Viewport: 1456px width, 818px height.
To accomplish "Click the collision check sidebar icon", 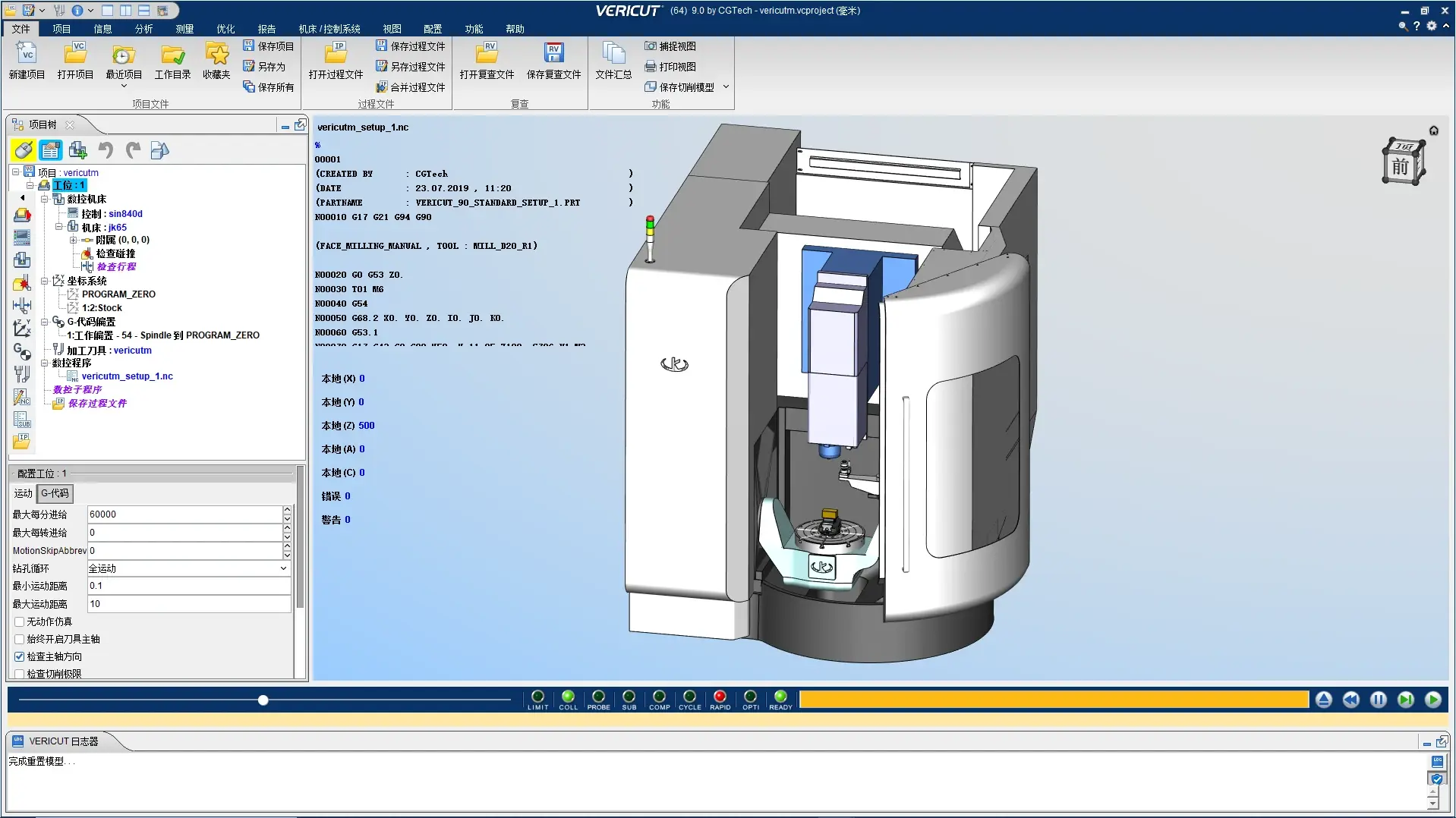I will [x=22, y=283].
